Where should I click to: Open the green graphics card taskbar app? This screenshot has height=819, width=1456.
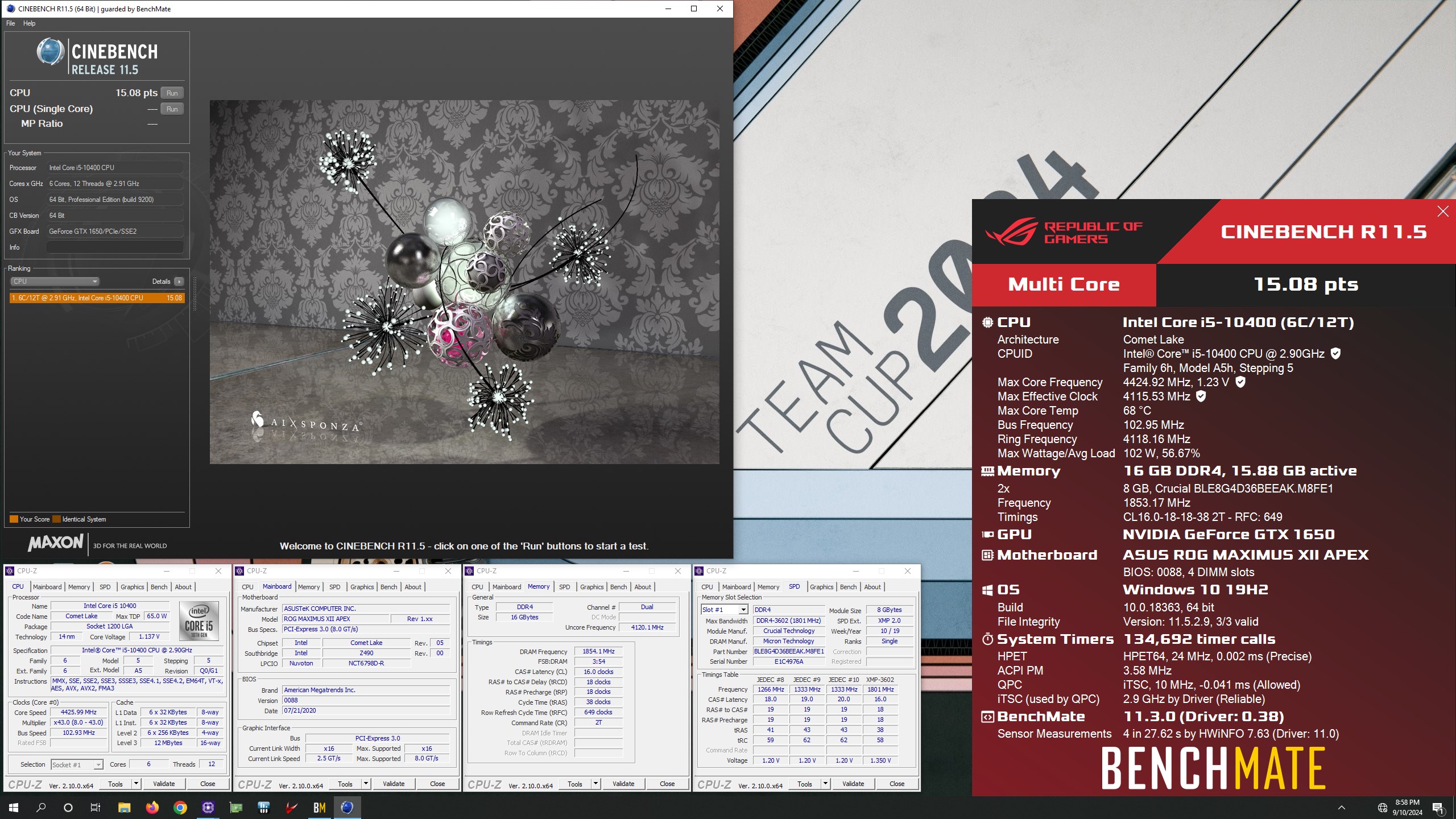[235, 807]
